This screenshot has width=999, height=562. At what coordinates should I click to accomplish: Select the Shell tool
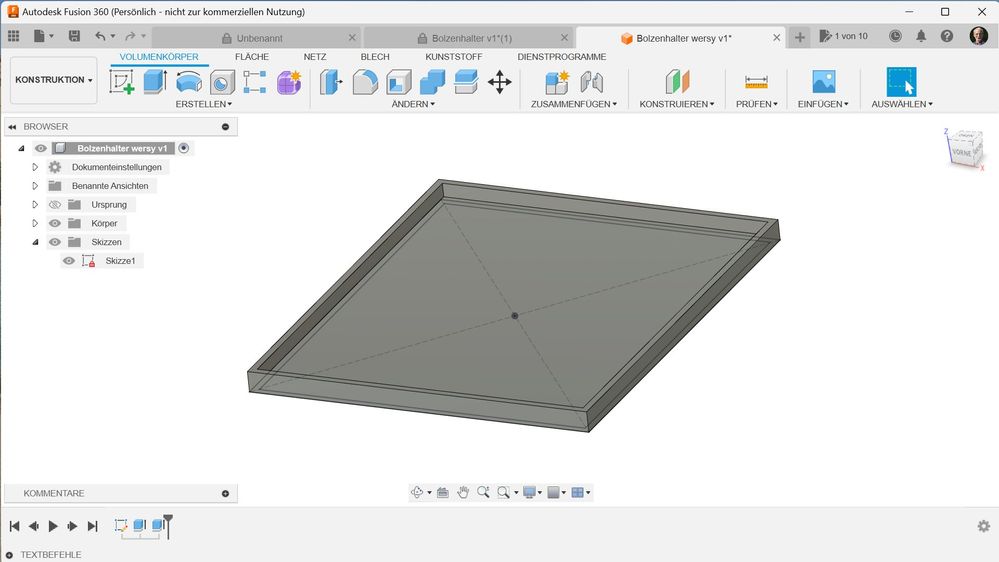tap(399, 82)
